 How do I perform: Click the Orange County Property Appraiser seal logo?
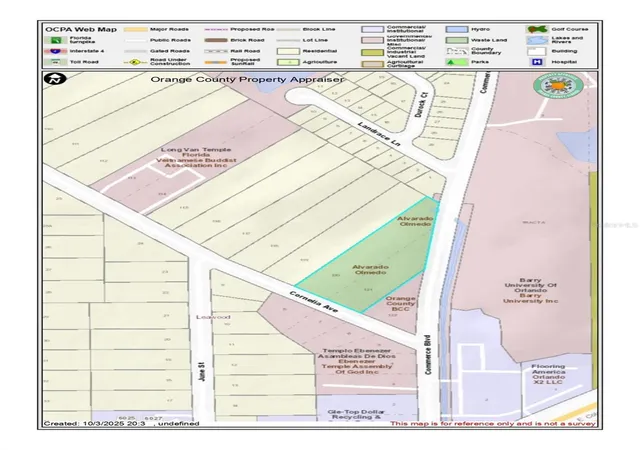tap(558, 87)
